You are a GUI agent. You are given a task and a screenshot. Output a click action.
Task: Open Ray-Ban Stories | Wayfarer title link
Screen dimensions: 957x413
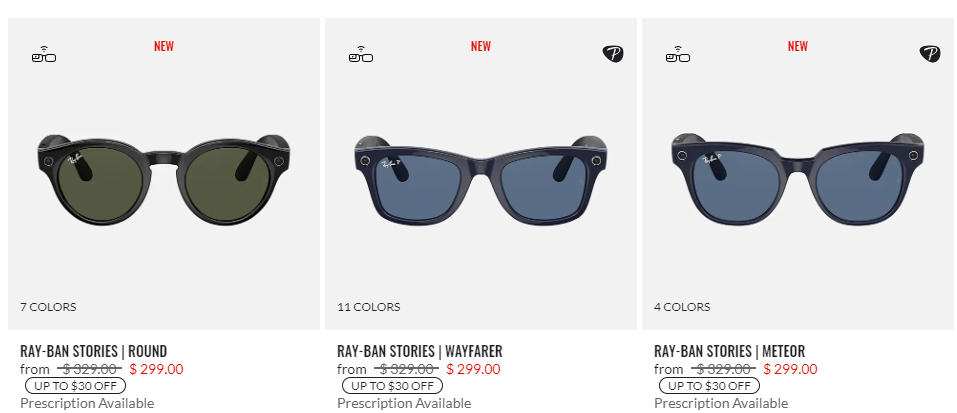click(x=419, y=351)
